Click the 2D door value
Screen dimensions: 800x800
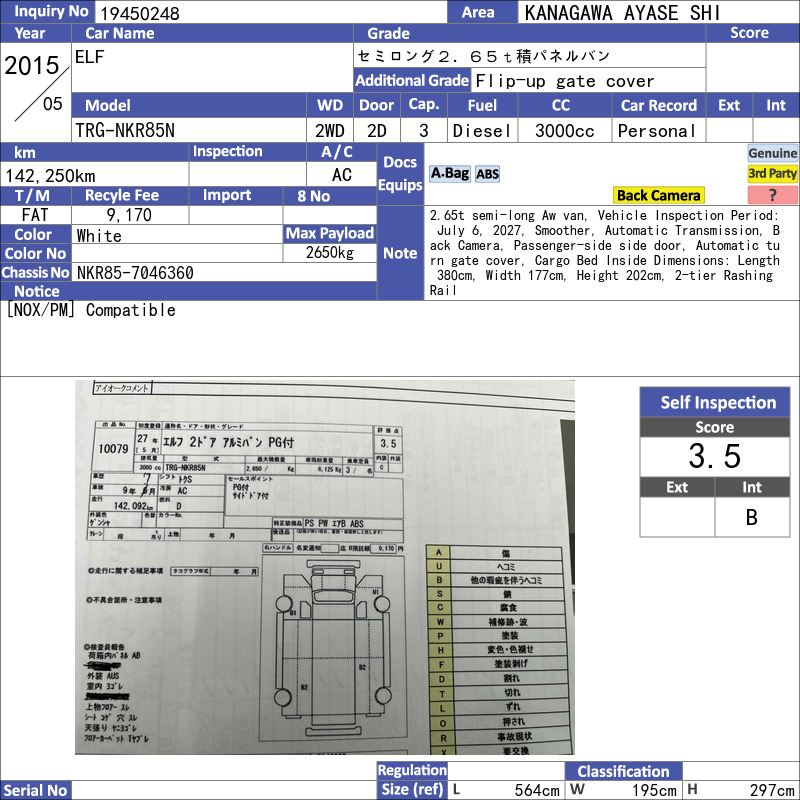click(x=377, y=131)
